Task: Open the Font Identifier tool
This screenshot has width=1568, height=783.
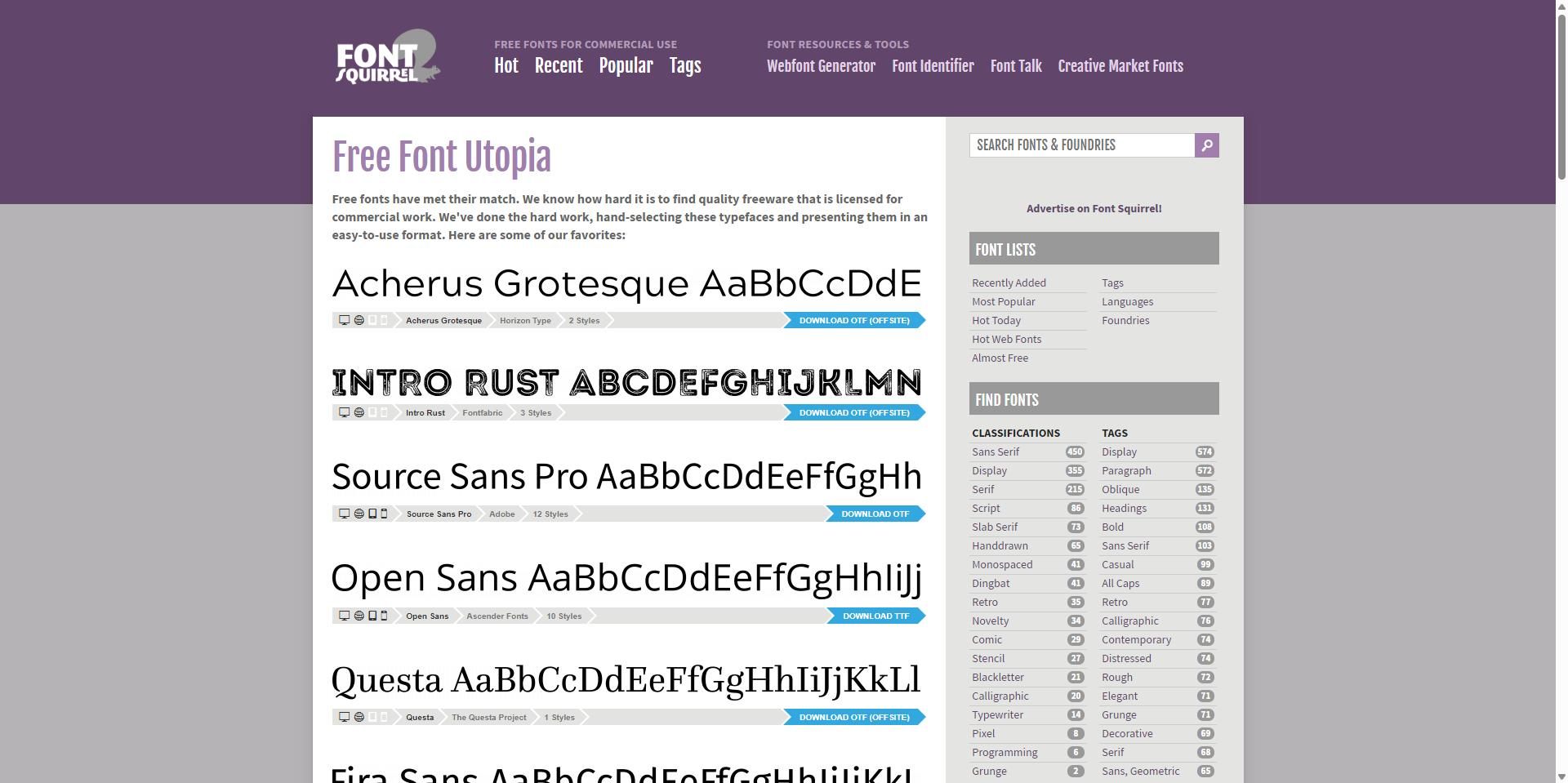Action: coord(933,66)
